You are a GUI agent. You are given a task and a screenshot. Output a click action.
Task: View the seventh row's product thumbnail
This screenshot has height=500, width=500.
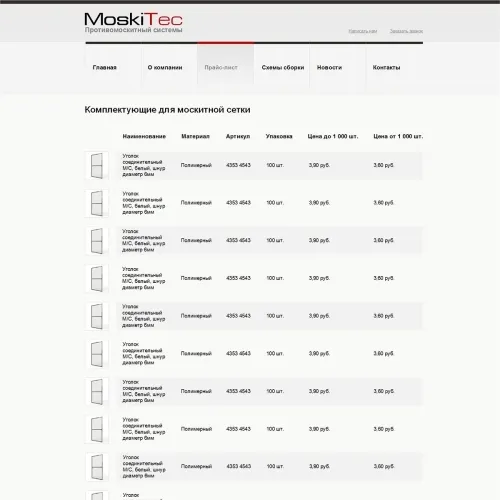point(97,391)
